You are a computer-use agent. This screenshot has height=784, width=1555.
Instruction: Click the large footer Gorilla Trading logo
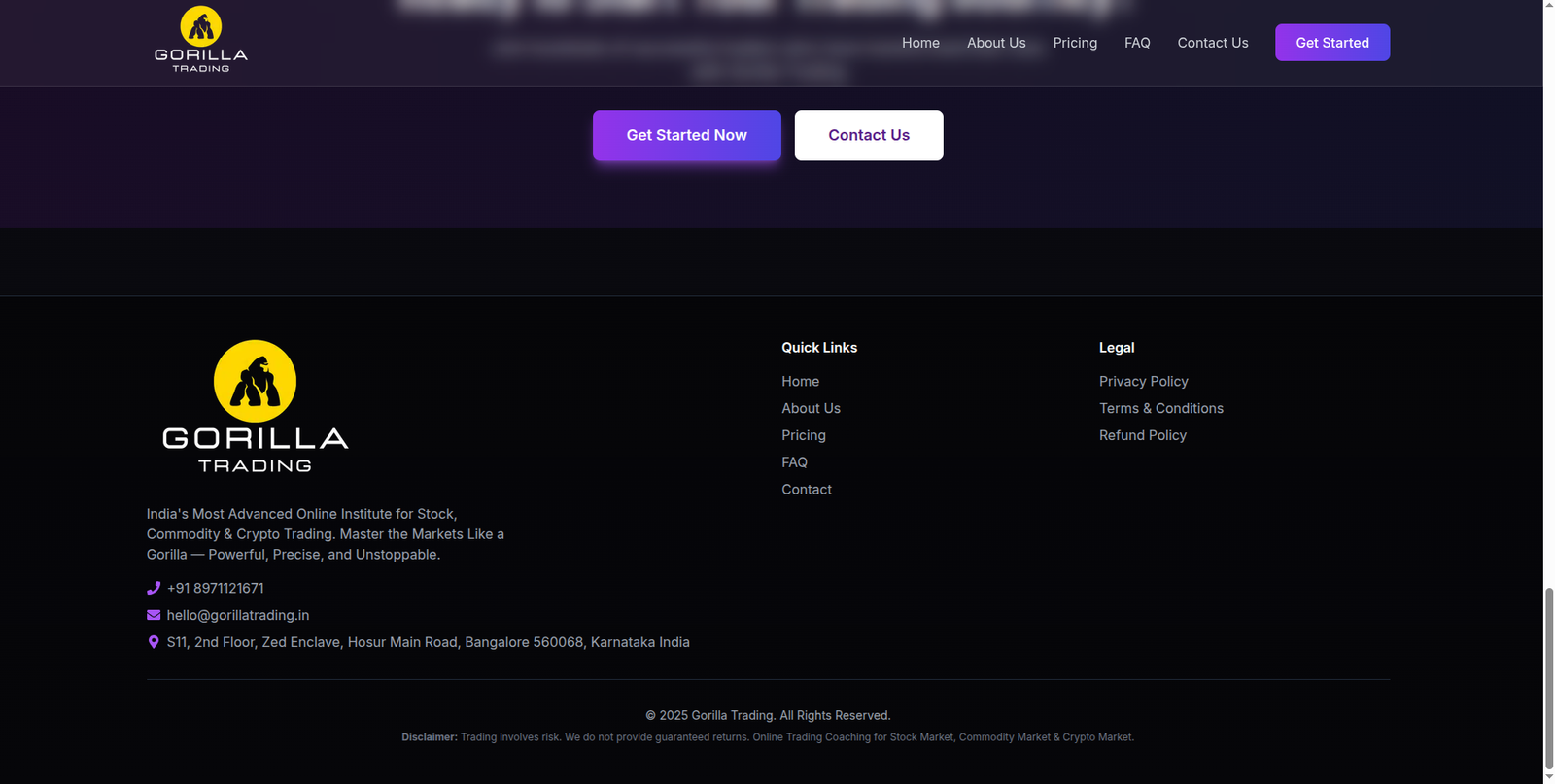[255, 406]
